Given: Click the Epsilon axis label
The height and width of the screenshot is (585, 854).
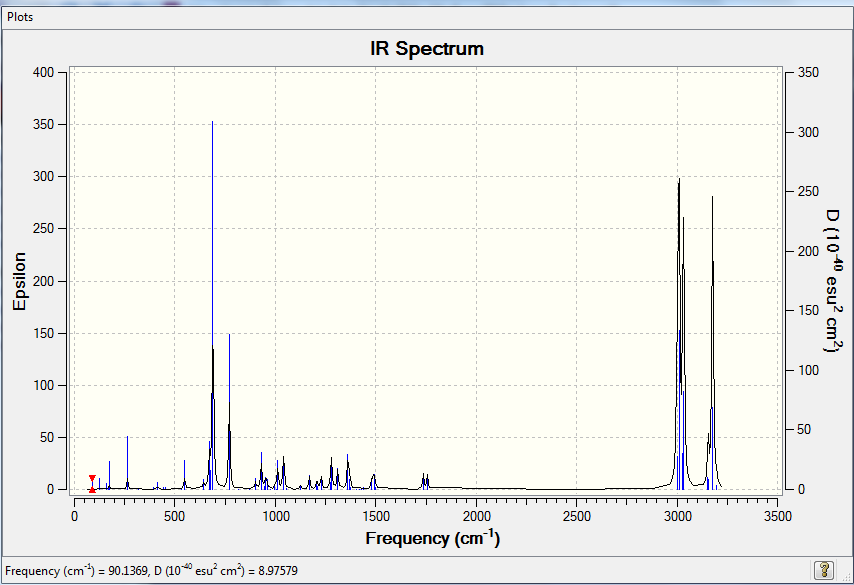Looking at the screenshot, I should (x=20, y=282).
